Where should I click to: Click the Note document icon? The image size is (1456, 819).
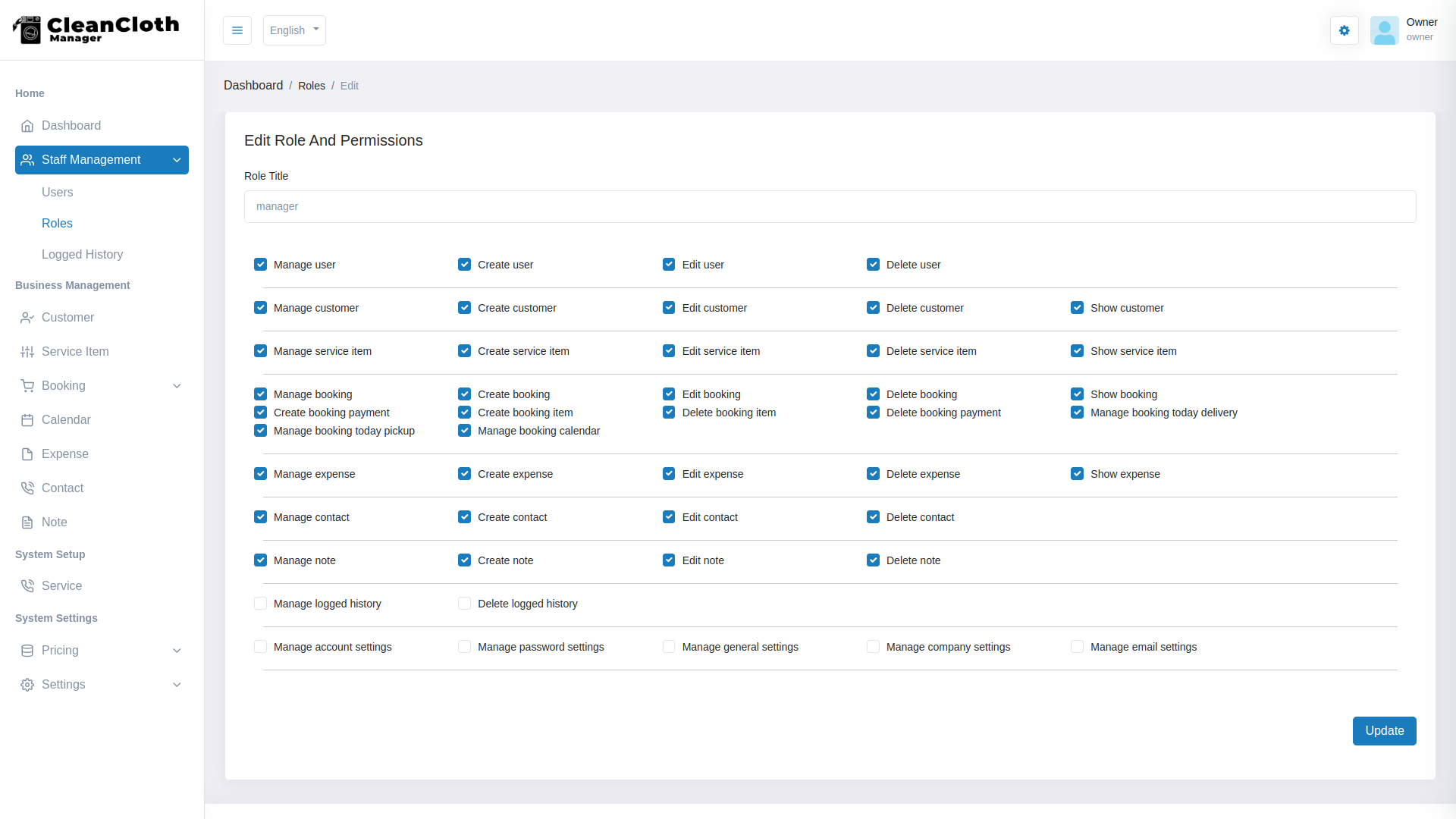click(27, 522)
